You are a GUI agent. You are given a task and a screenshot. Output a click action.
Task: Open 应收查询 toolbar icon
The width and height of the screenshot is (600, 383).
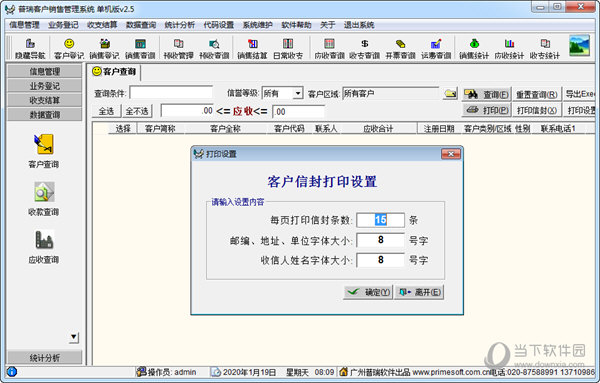tap(329, 48)
